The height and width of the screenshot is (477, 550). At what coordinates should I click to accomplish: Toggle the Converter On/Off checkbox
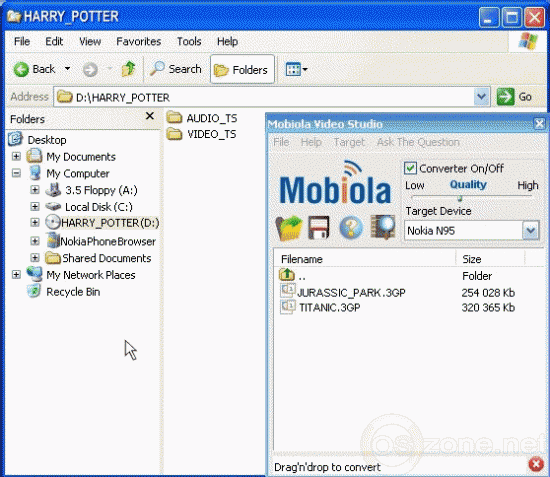click(x=410, y=168)
